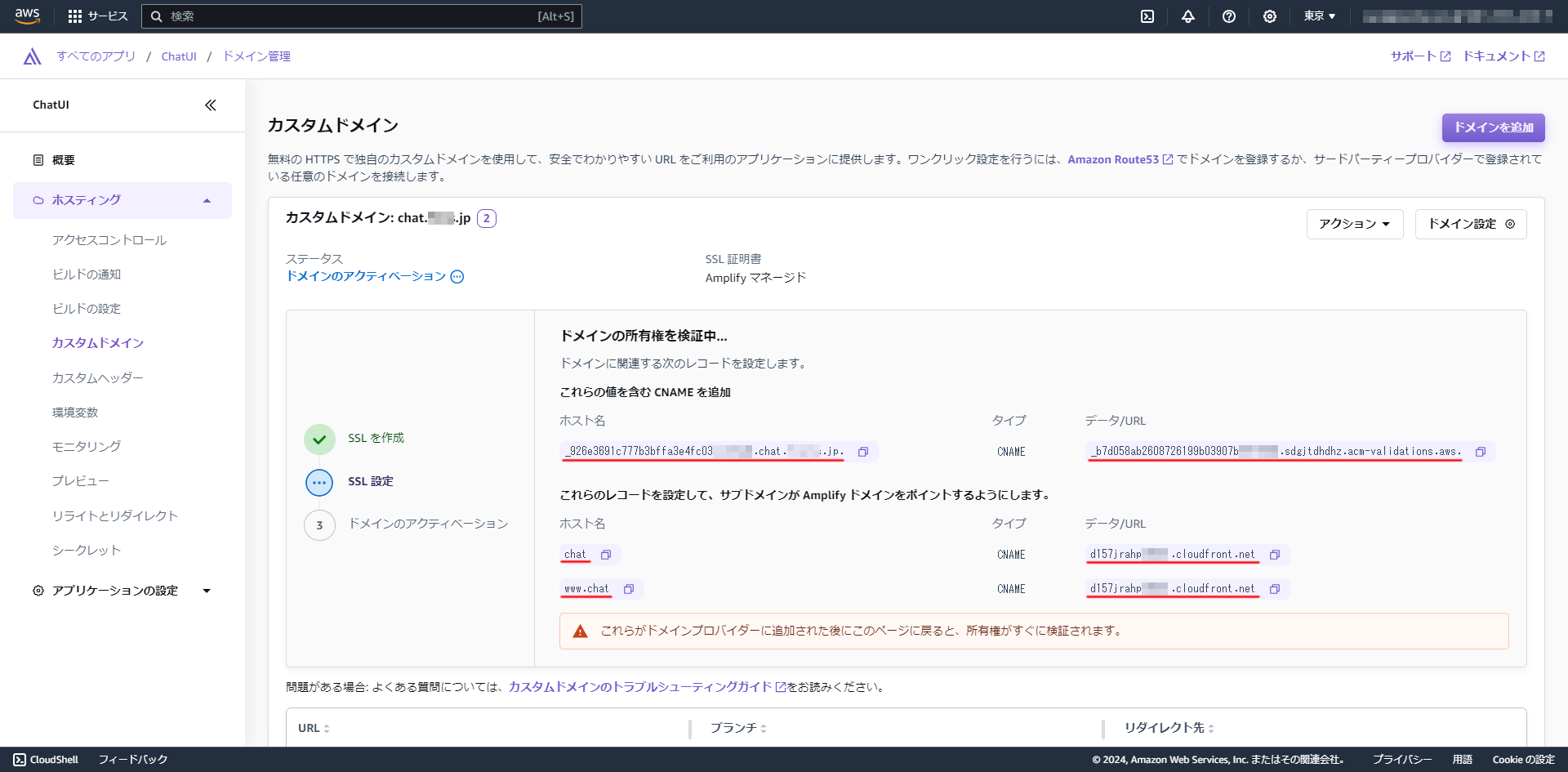Copy the cloudfront value for chat row

tap(1275, 555)
